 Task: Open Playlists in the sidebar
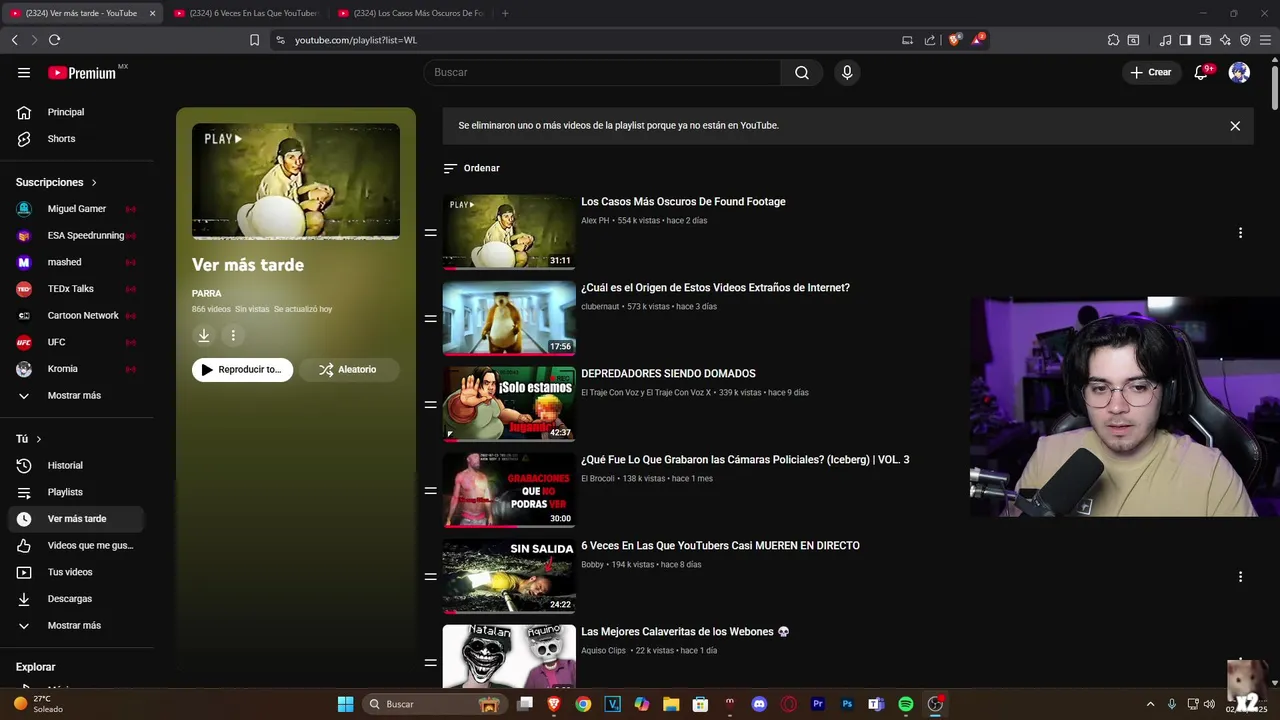click(76, 492)
